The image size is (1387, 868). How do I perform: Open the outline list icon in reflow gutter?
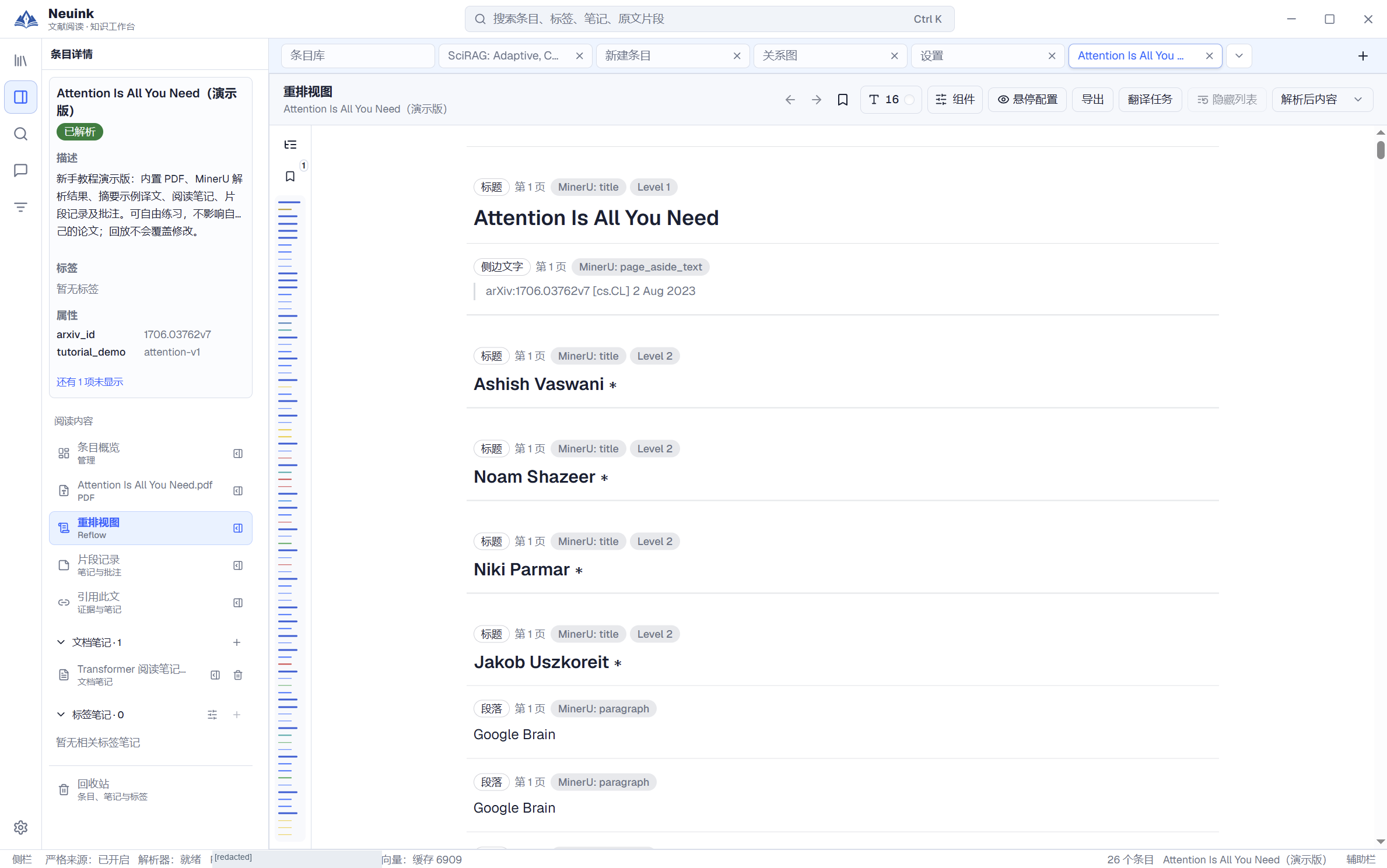click(x=290, y=145)
